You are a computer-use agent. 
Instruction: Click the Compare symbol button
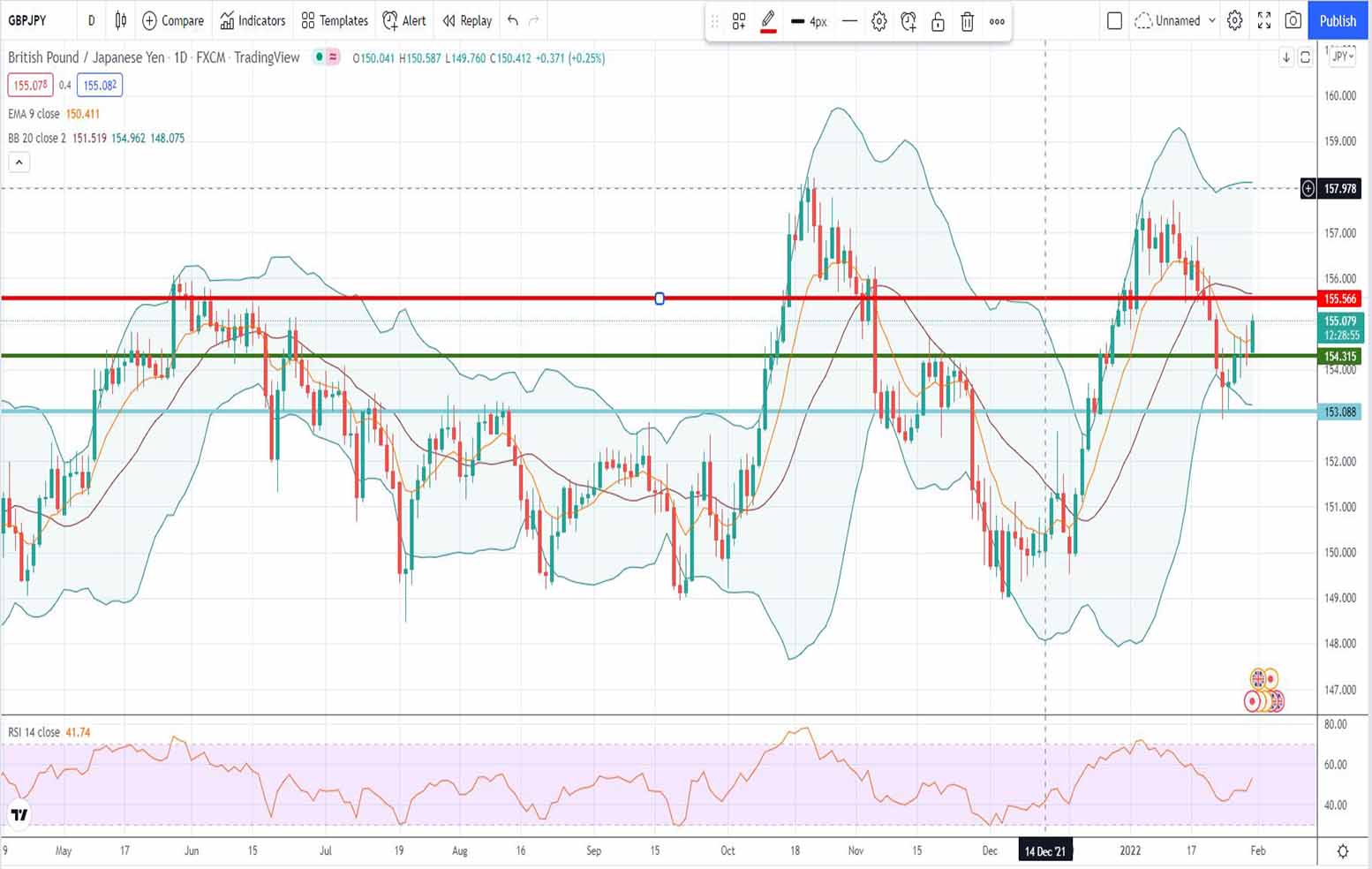[x=173, y=20]
